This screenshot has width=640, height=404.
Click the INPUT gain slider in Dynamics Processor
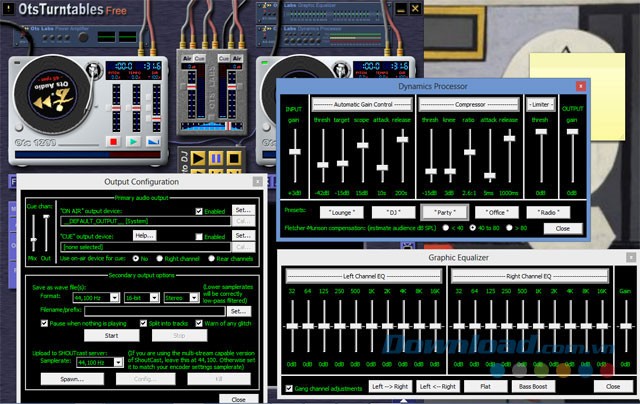[294, 150]
